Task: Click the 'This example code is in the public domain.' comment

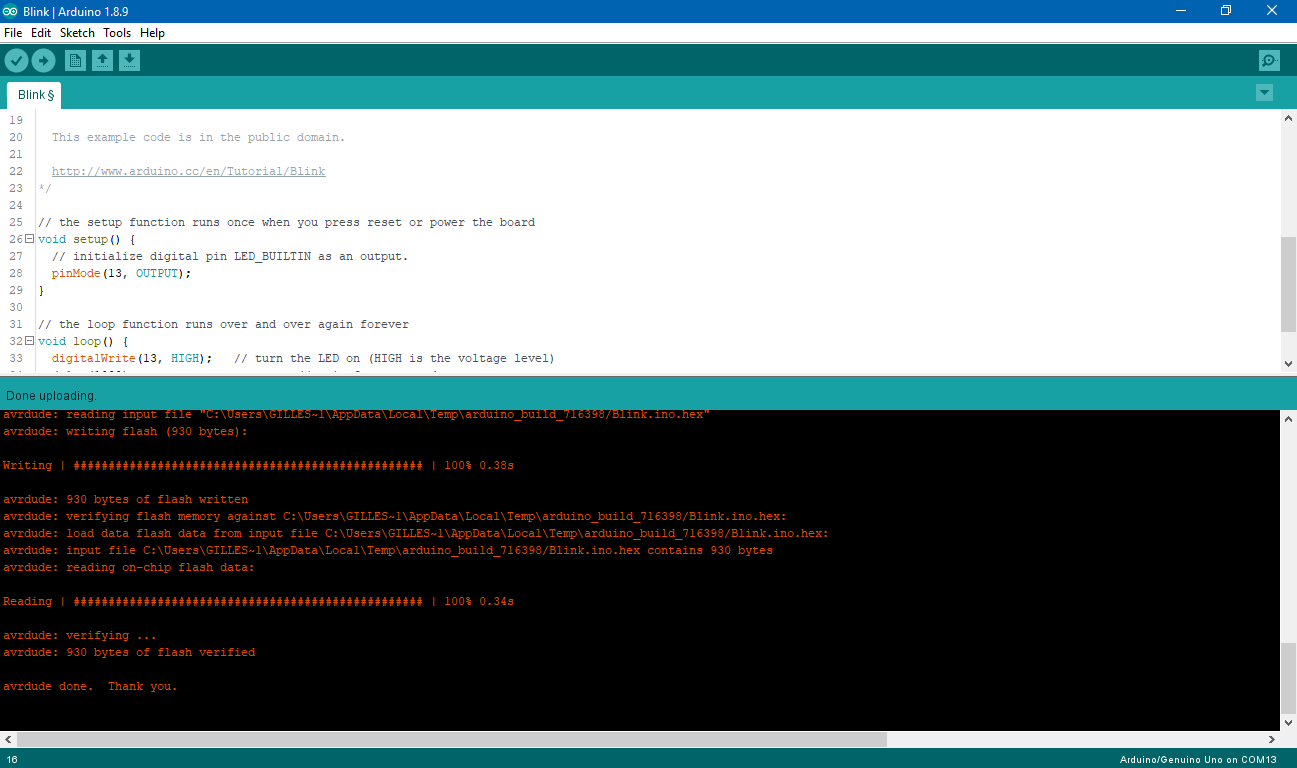Action: click(x=198, y=137)
